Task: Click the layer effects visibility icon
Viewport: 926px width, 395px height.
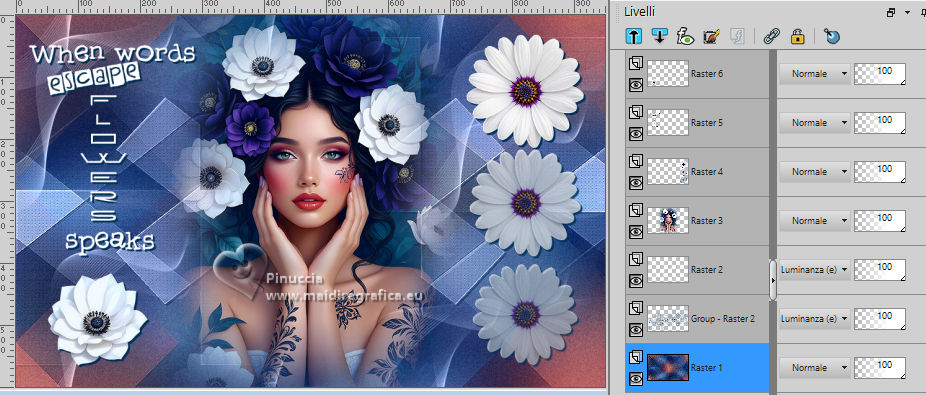Action: click(686, 37)
